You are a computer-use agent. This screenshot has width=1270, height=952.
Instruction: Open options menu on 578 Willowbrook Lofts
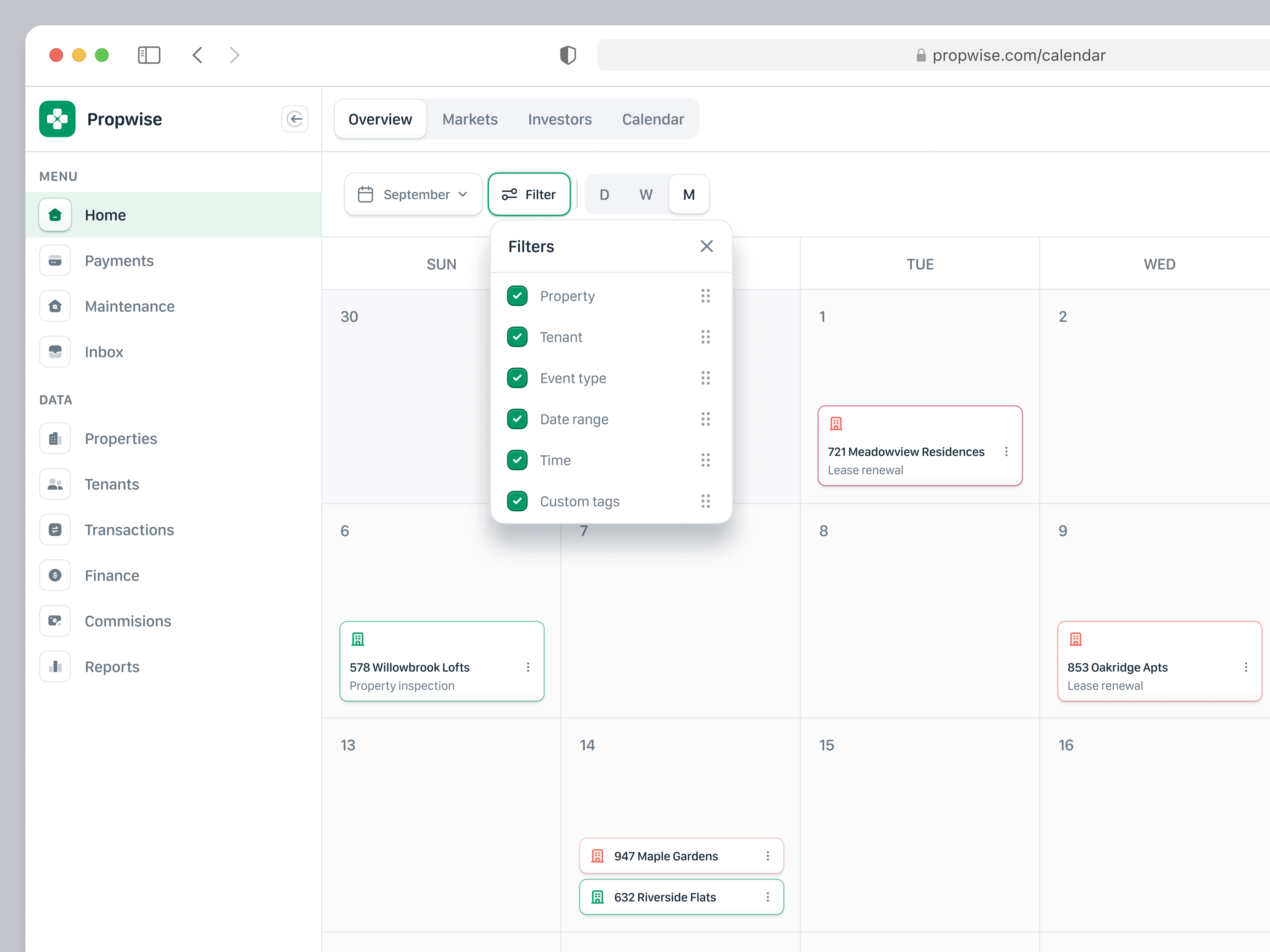coord(528,667)
